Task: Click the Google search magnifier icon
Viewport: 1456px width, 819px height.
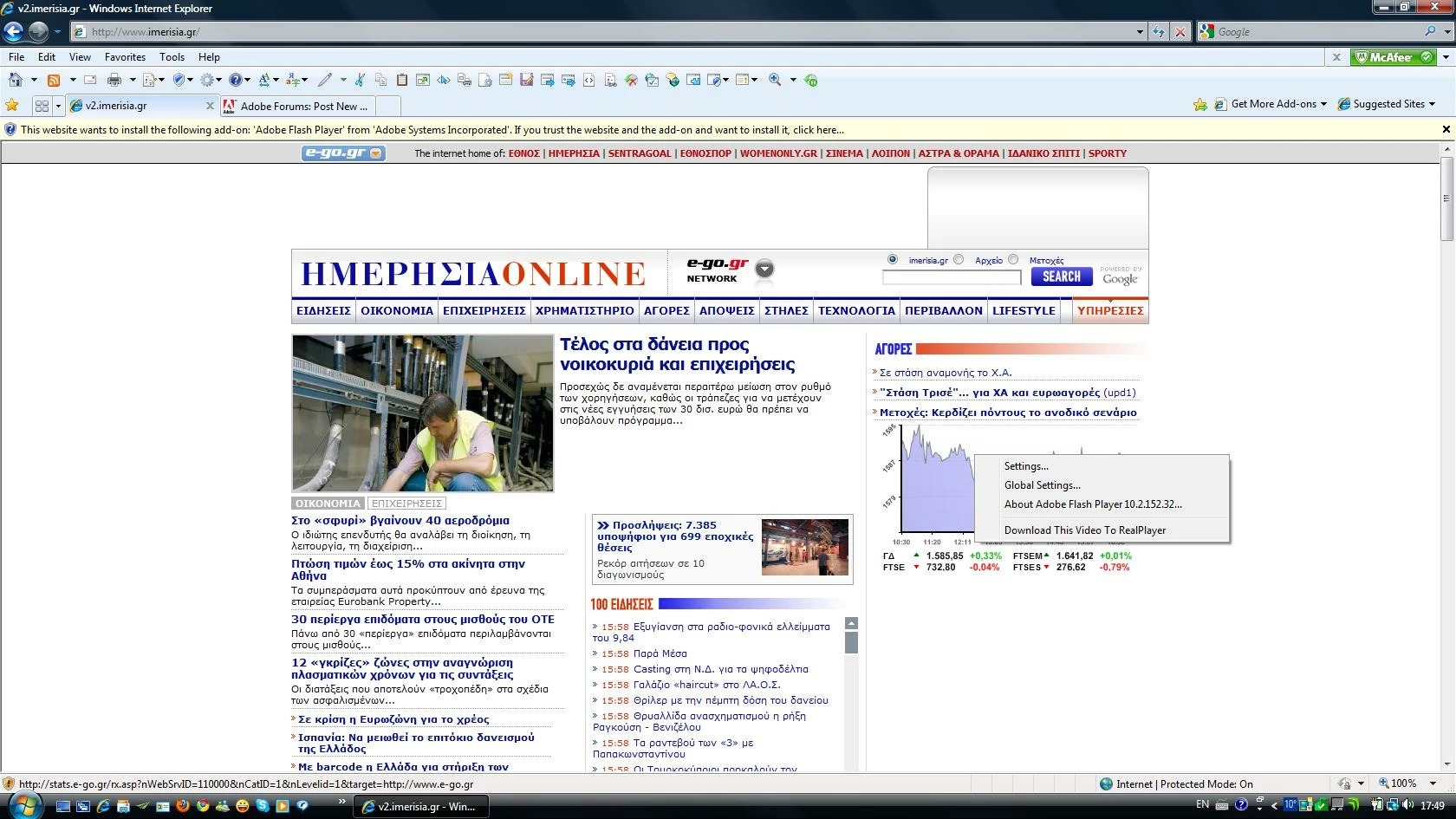Action: 1430,31
